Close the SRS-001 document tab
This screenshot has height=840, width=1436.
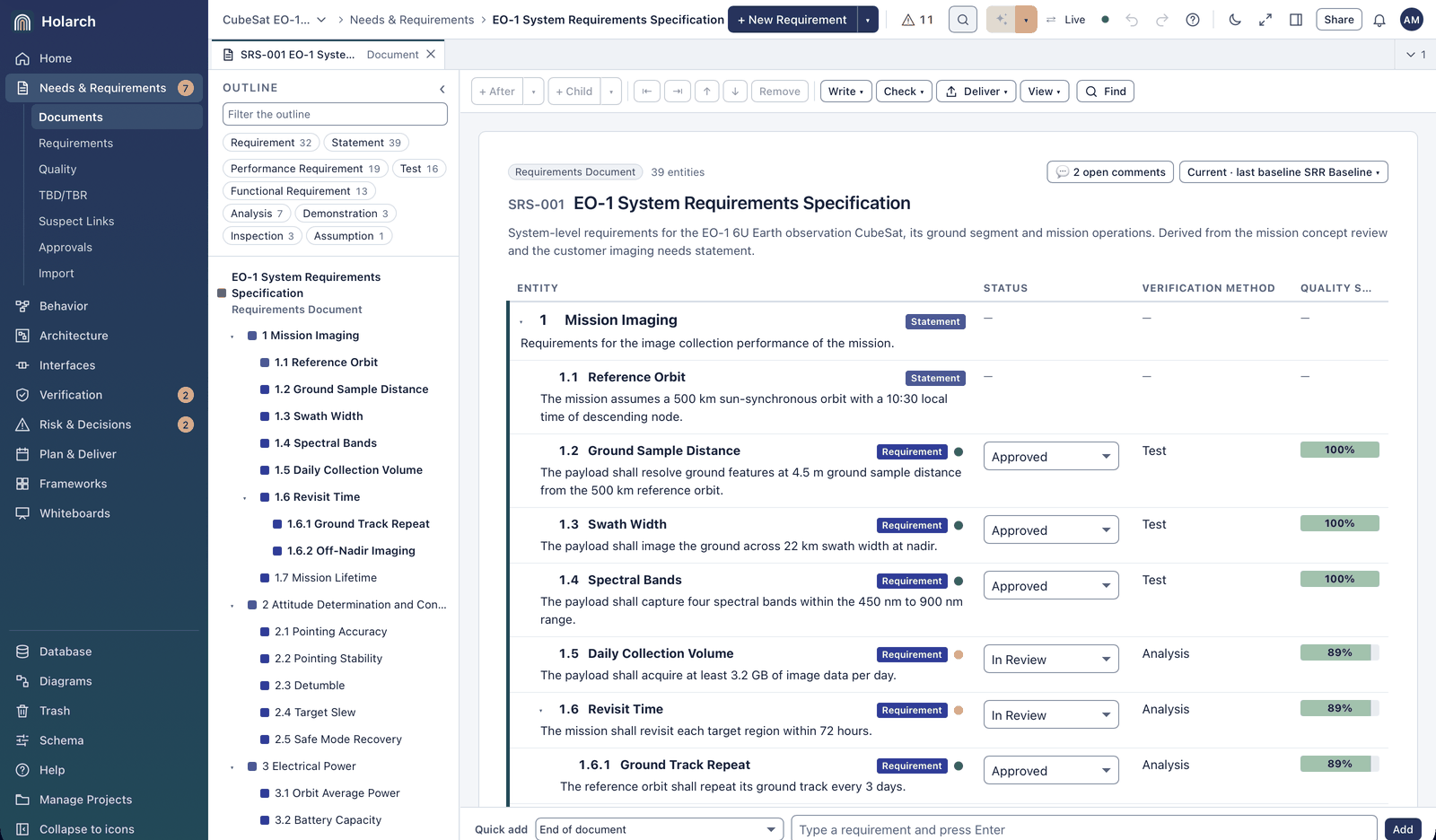431,55
